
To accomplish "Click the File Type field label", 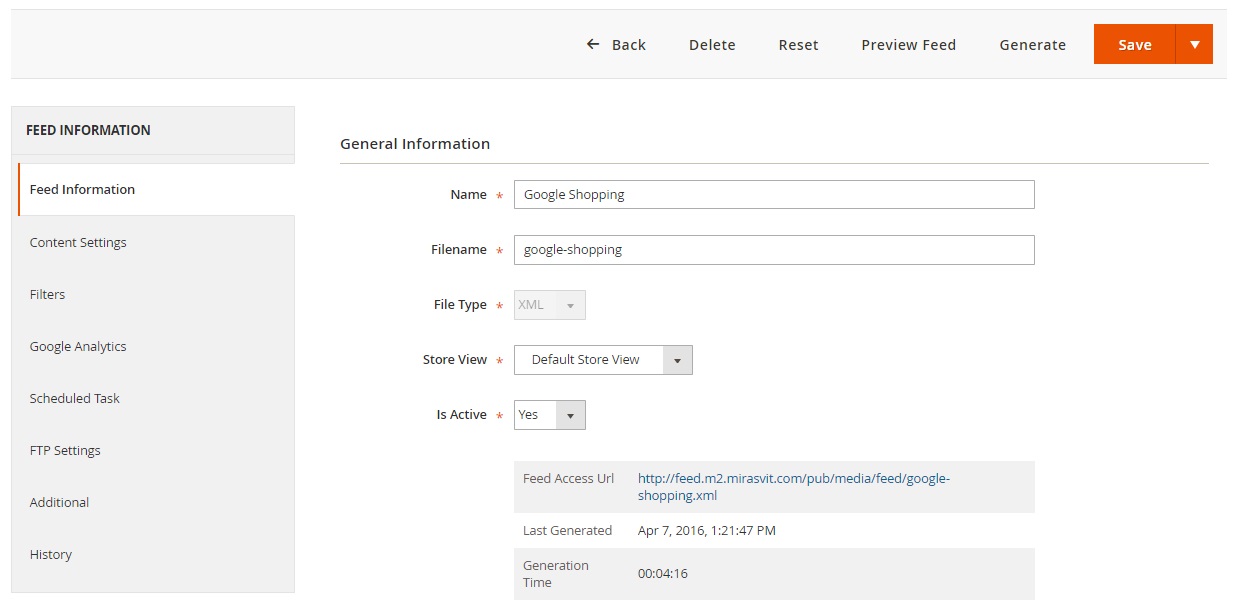I will point(460,305).
